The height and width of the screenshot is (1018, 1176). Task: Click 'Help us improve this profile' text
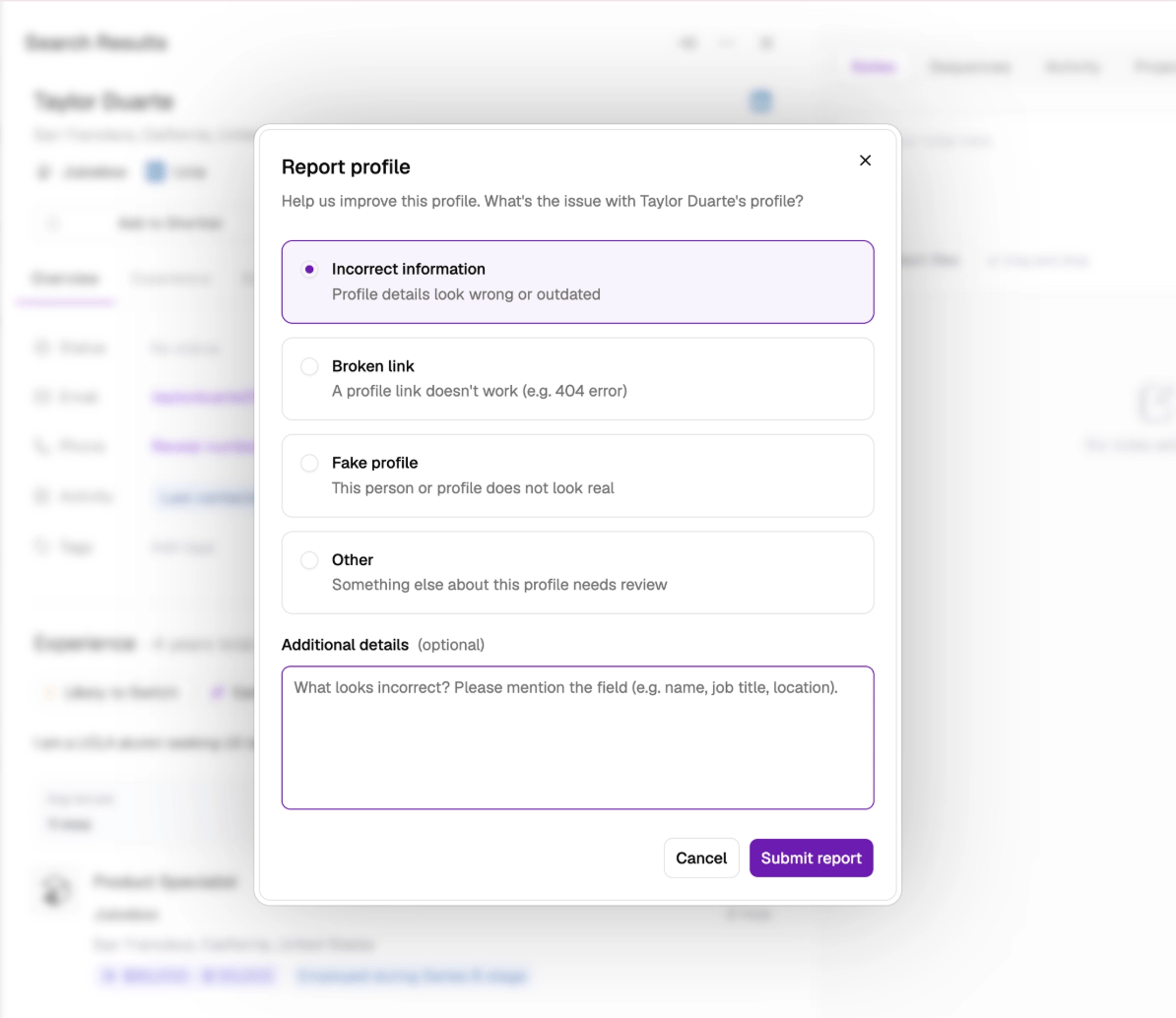pos(543,201)
